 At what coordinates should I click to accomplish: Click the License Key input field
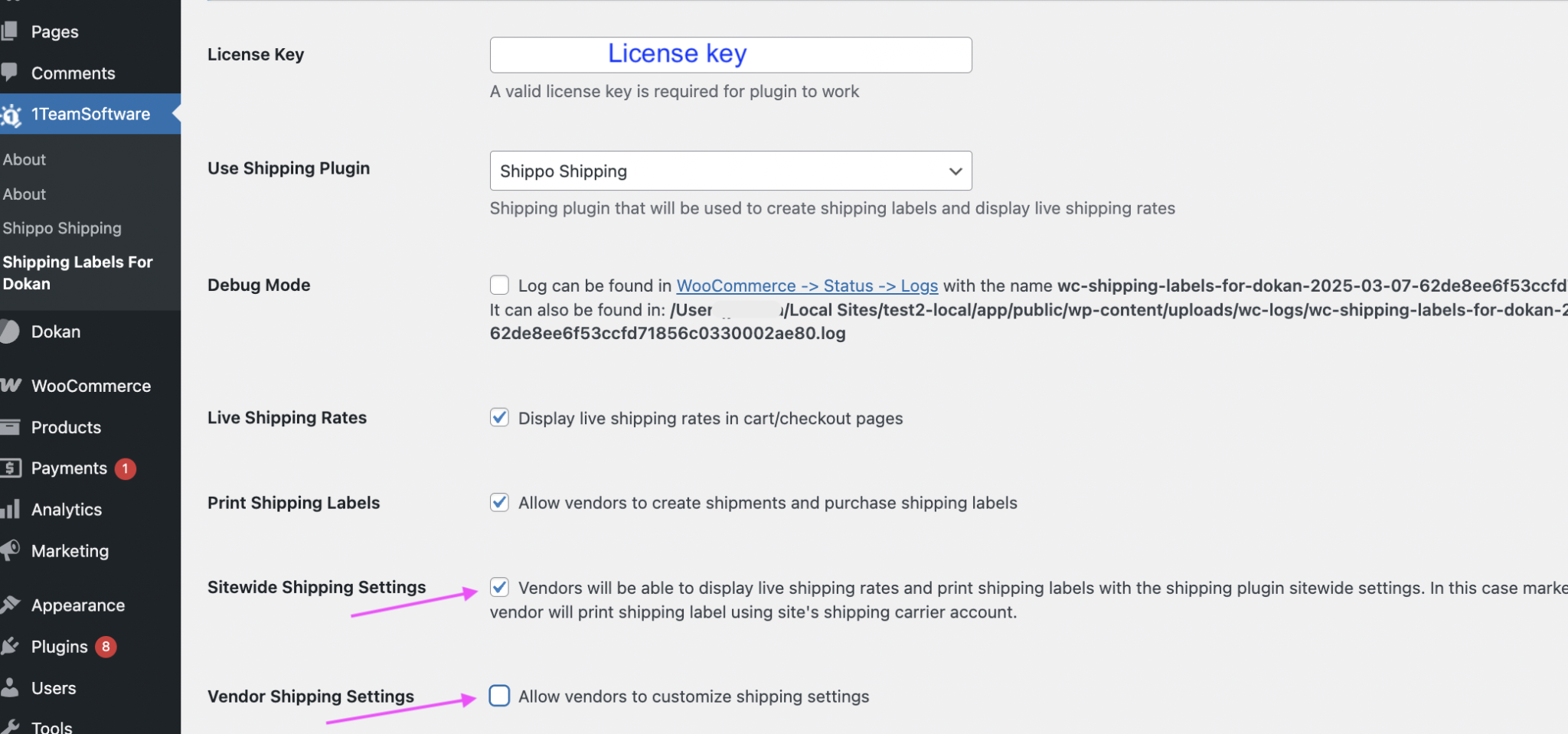tap(730, 55)
